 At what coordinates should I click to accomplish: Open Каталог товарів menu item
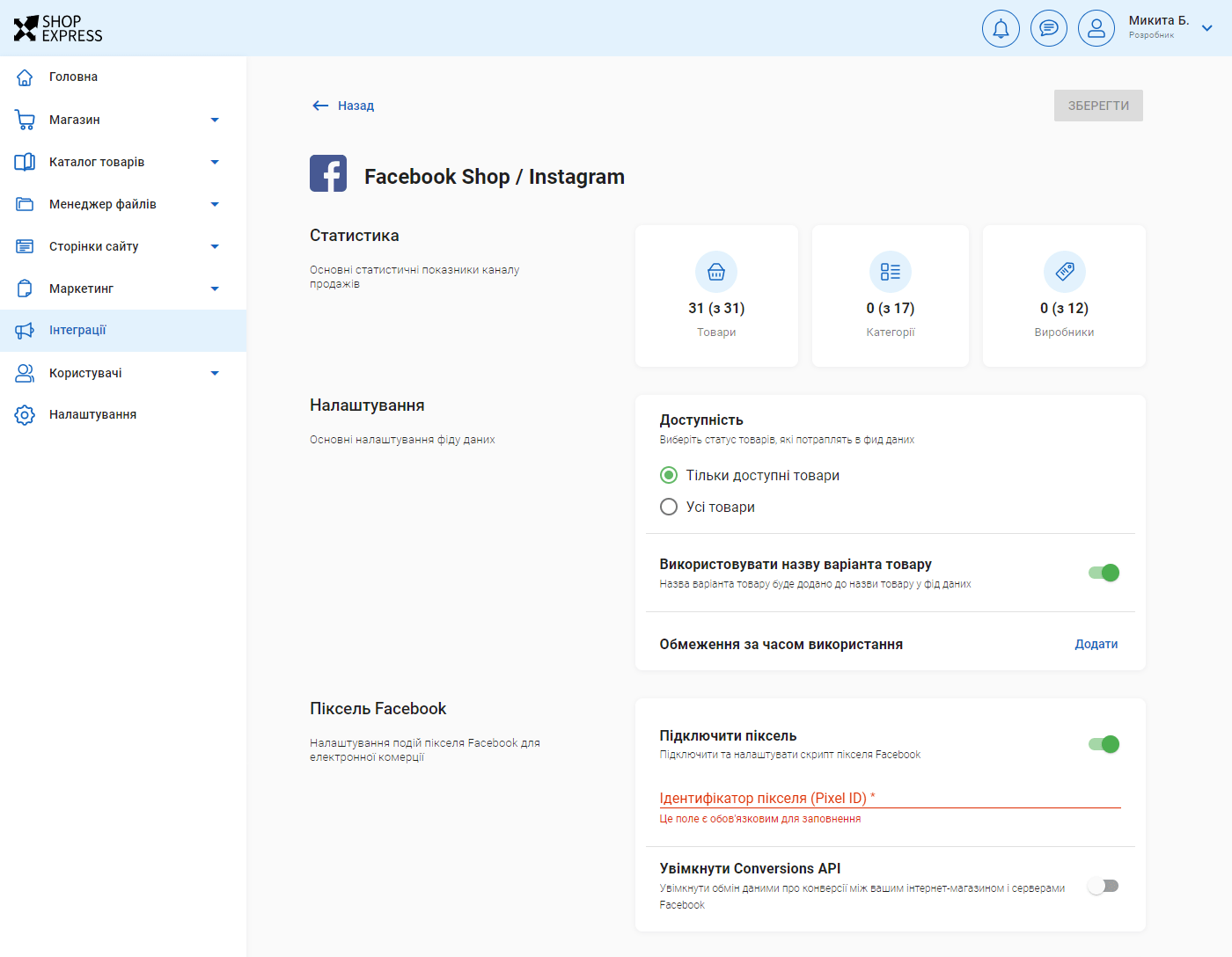pos(123,162)
